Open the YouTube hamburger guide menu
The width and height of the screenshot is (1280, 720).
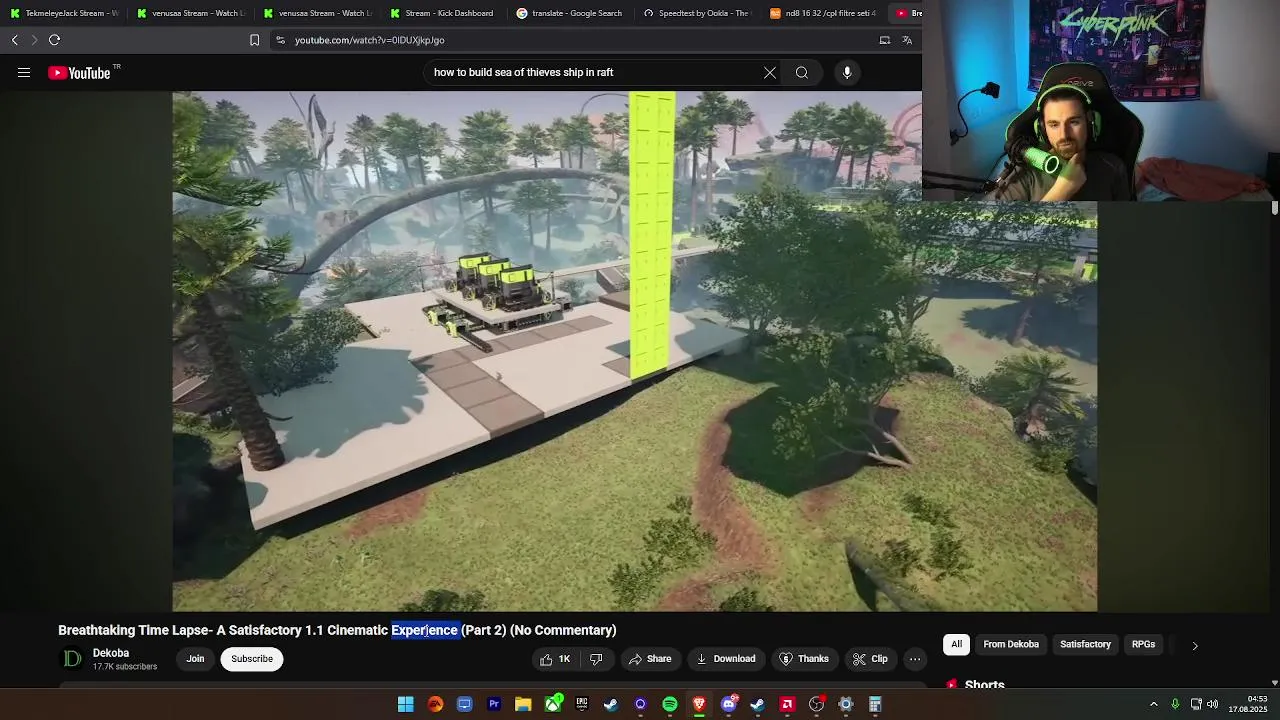(x=24, y=72)
